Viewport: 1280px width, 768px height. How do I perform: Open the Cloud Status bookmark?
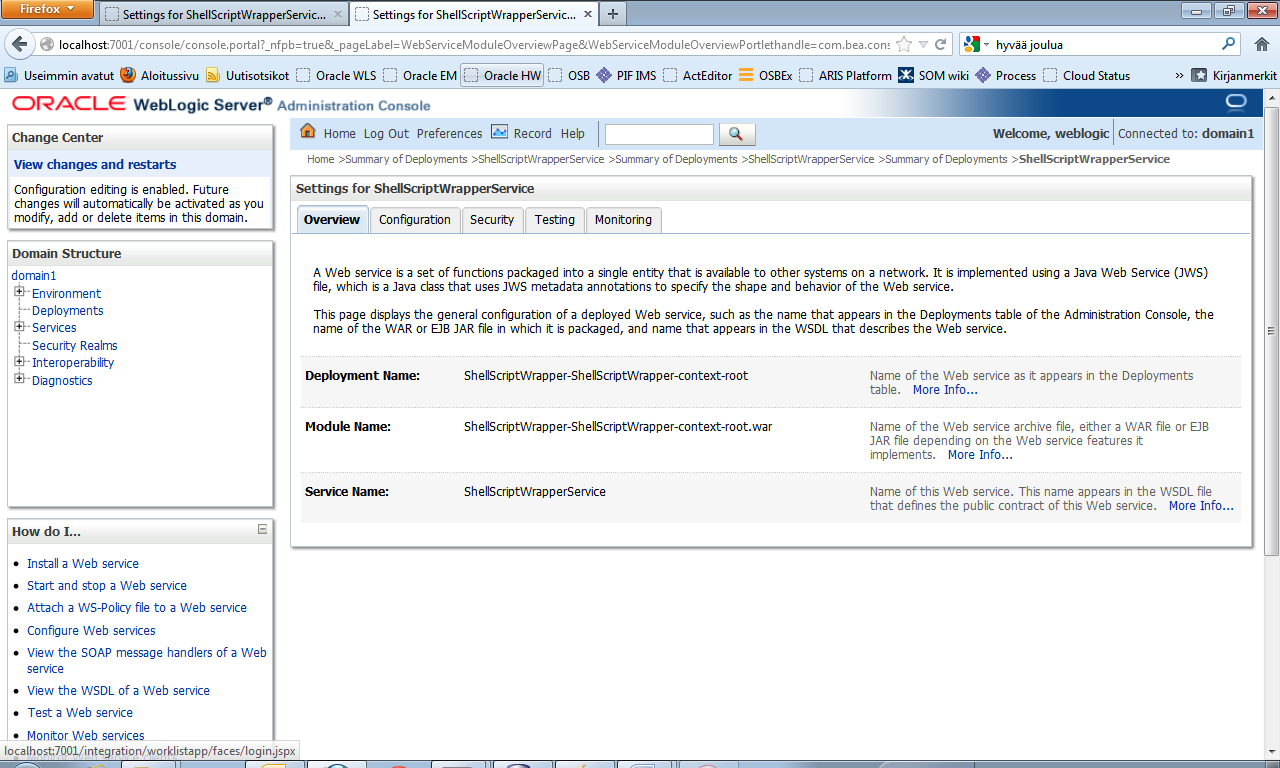pos(1086,75)
